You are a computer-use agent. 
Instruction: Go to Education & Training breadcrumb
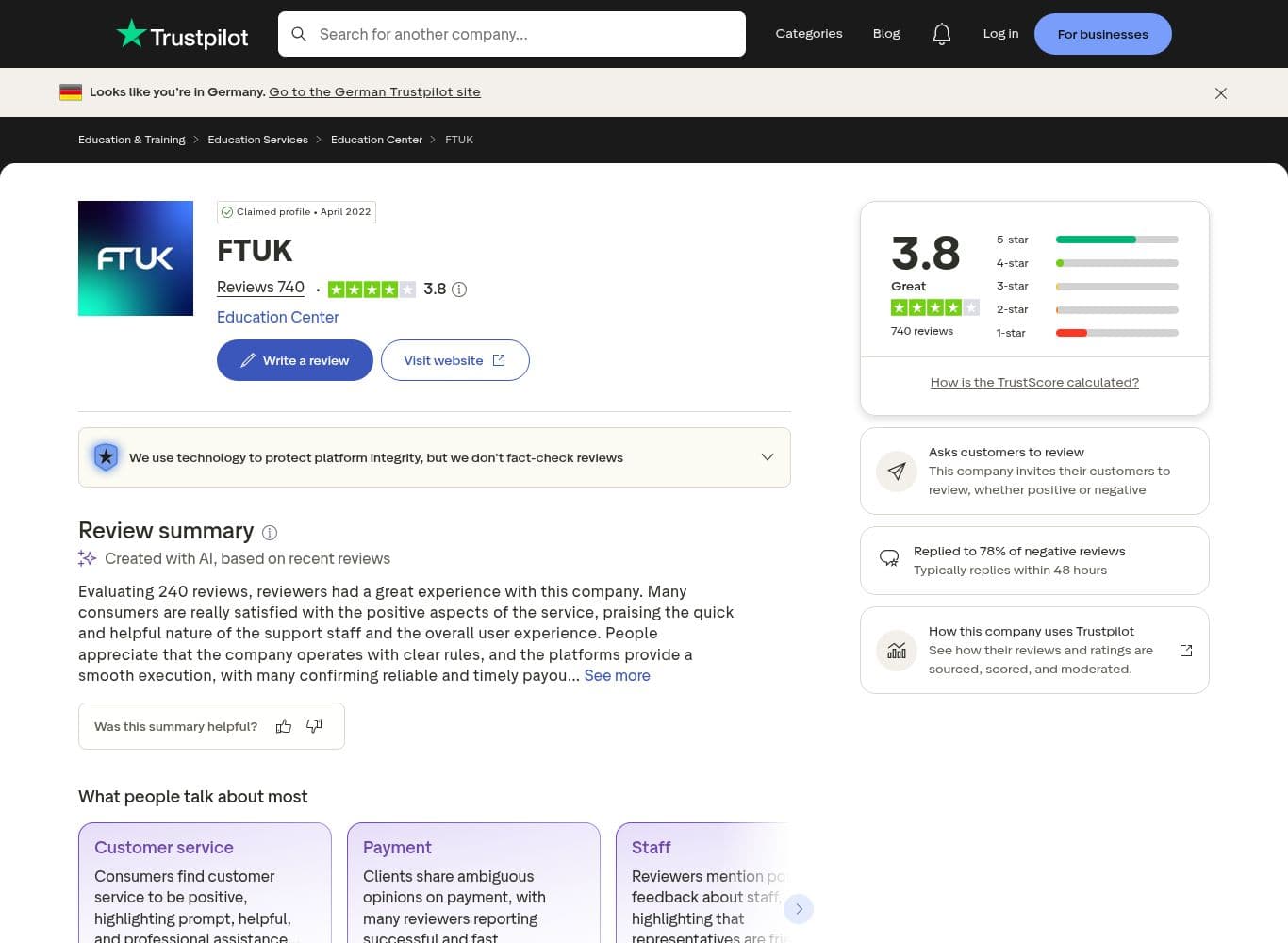click(132, 140)
